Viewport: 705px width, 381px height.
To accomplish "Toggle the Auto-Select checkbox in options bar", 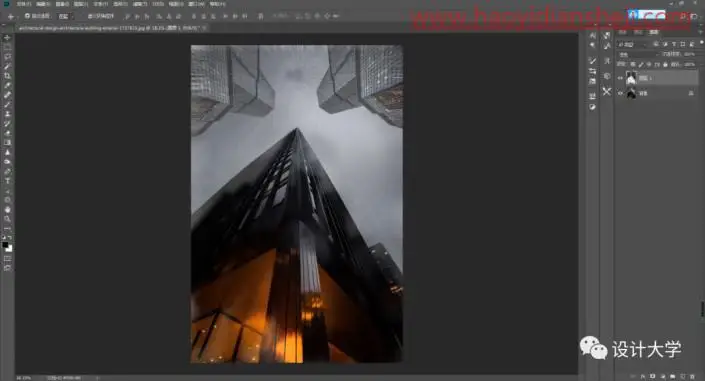I will point(27,16).
